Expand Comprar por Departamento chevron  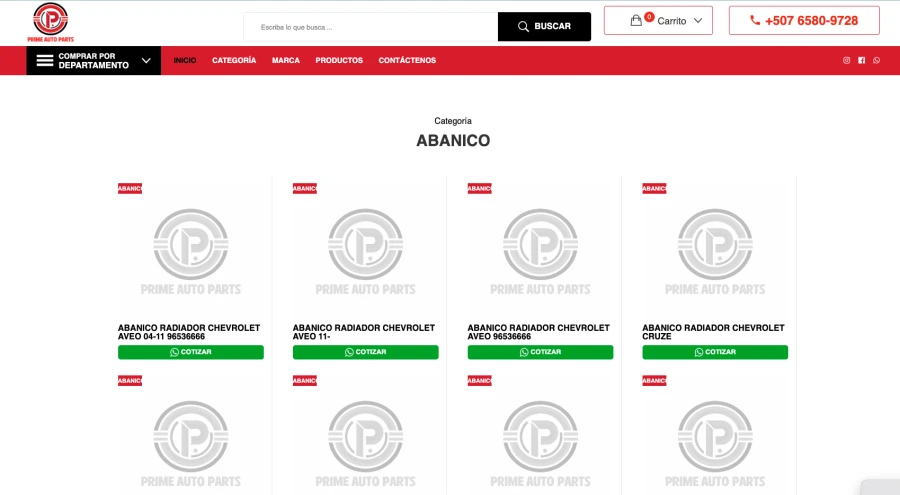pos(146,60)
